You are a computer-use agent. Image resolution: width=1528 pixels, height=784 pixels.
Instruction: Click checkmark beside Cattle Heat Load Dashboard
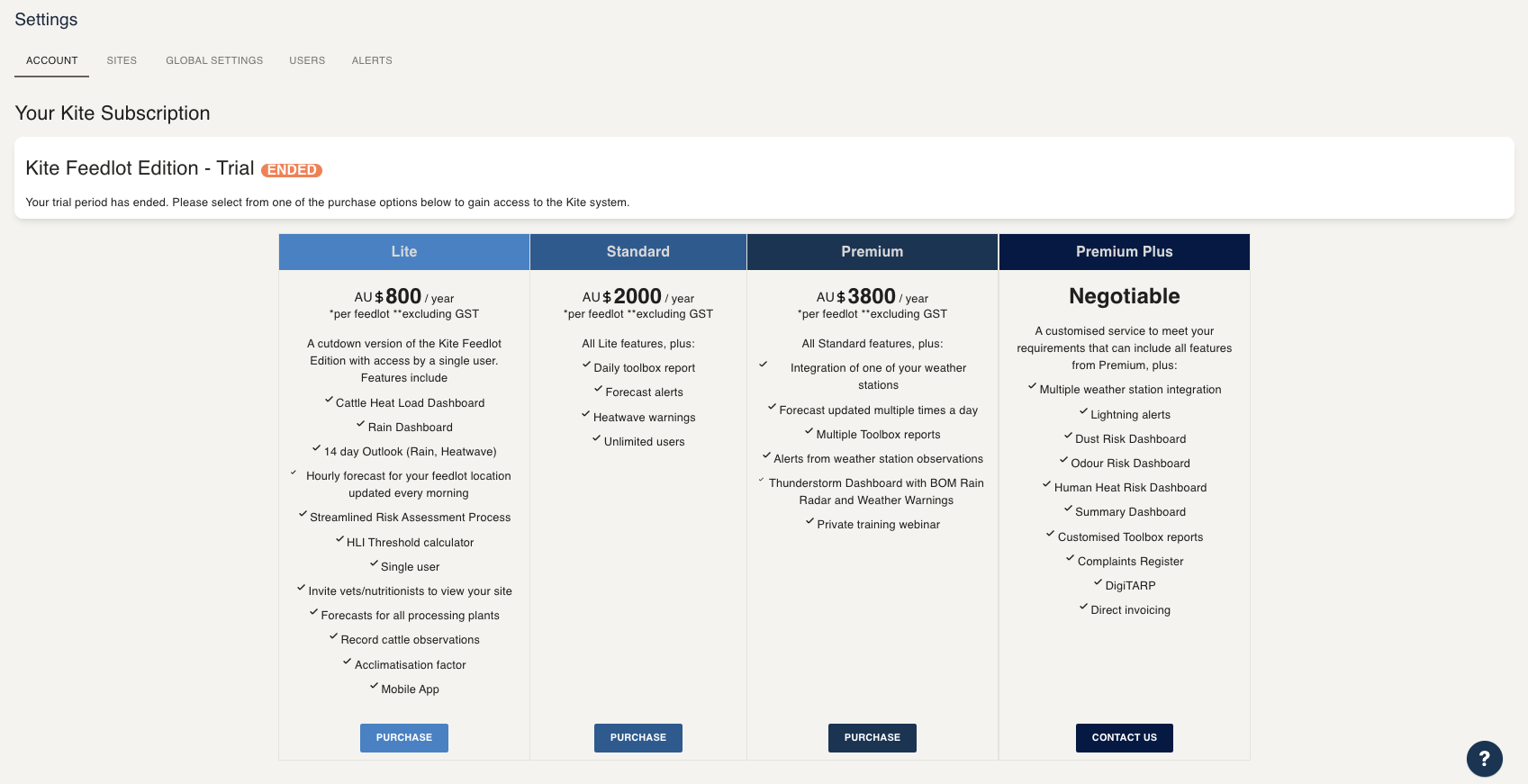tap(329, 401)
